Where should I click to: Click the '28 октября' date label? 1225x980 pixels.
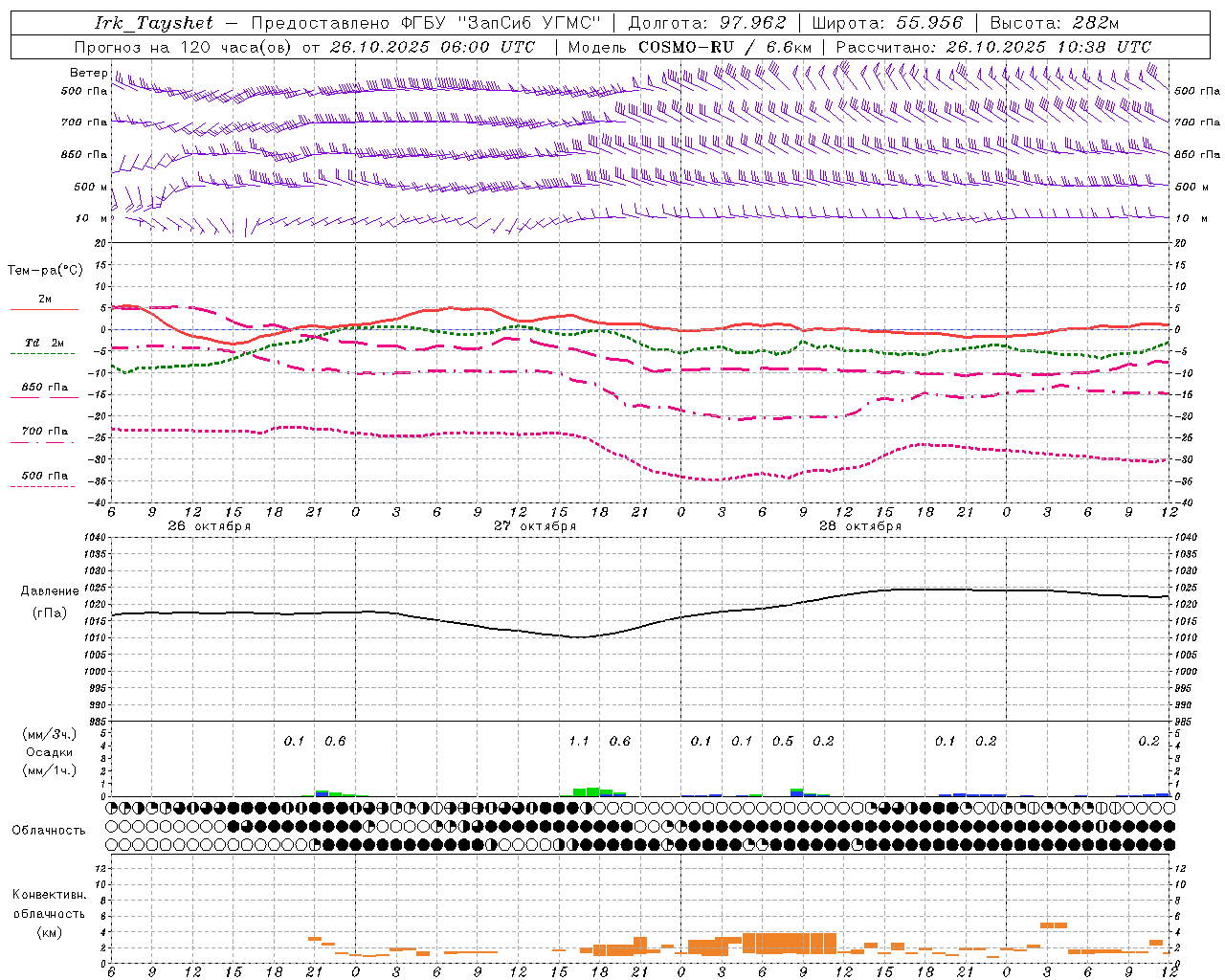click(x=860, y=526)
